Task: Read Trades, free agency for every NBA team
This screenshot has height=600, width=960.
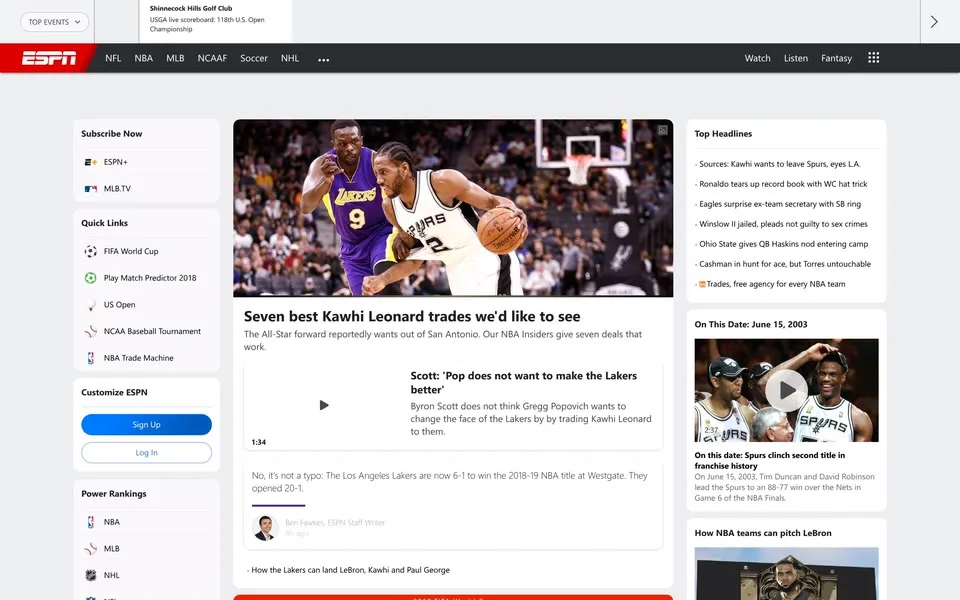Action: coord(776,284)
